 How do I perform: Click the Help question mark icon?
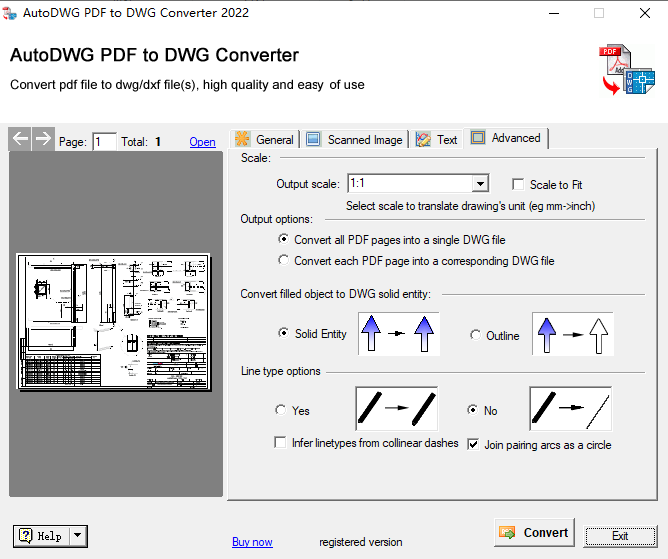(26, 536)
